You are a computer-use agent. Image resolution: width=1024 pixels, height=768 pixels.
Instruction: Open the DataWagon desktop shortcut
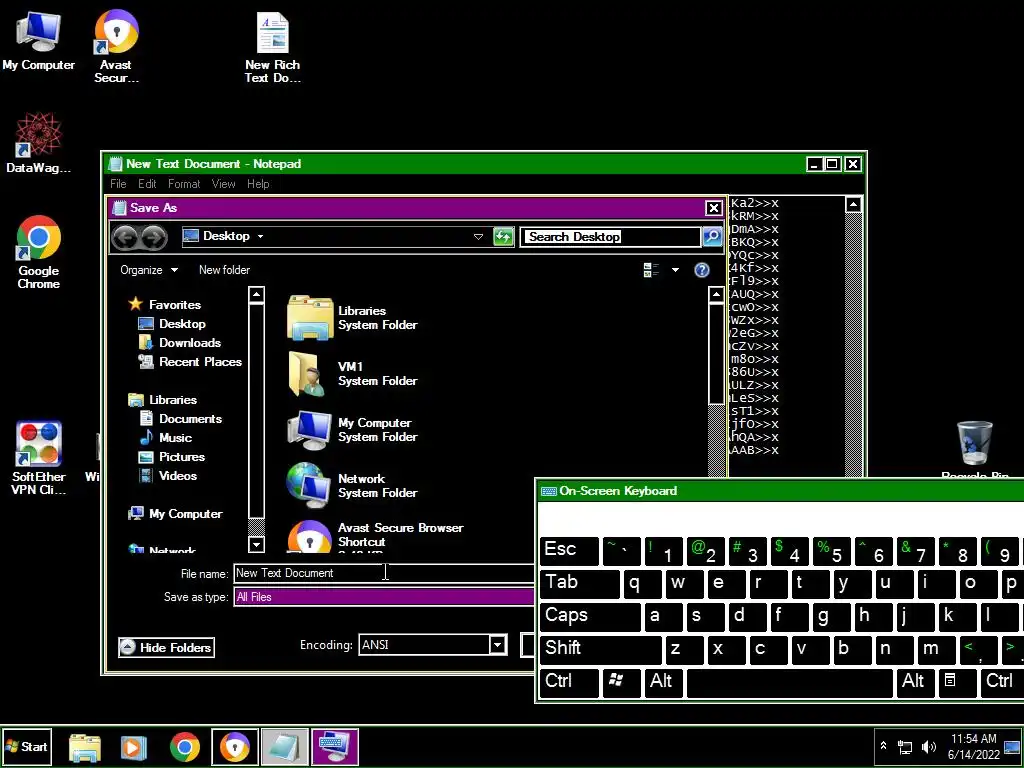point(38,143)
